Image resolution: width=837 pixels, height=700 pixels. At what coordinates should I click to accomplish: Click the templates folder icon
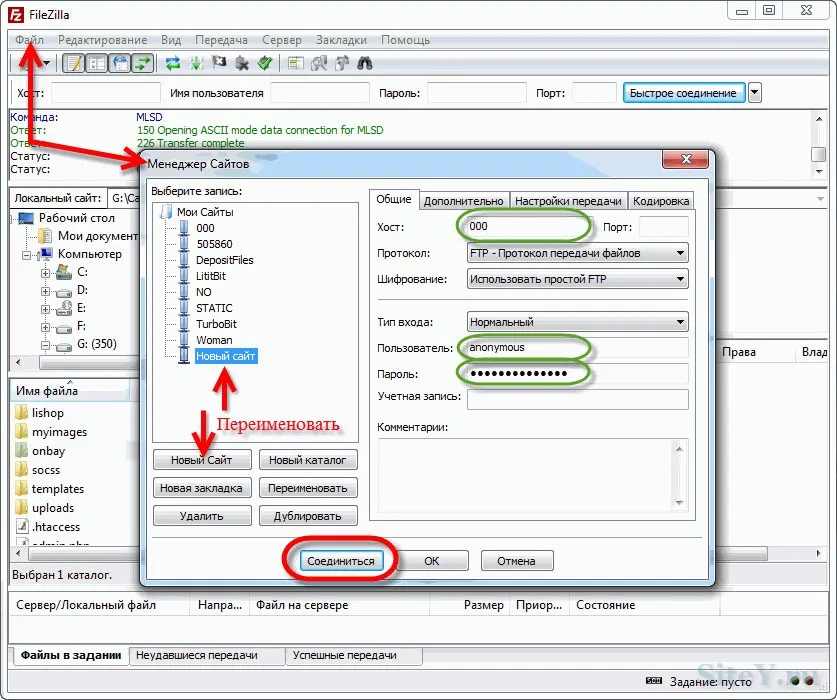22,489
